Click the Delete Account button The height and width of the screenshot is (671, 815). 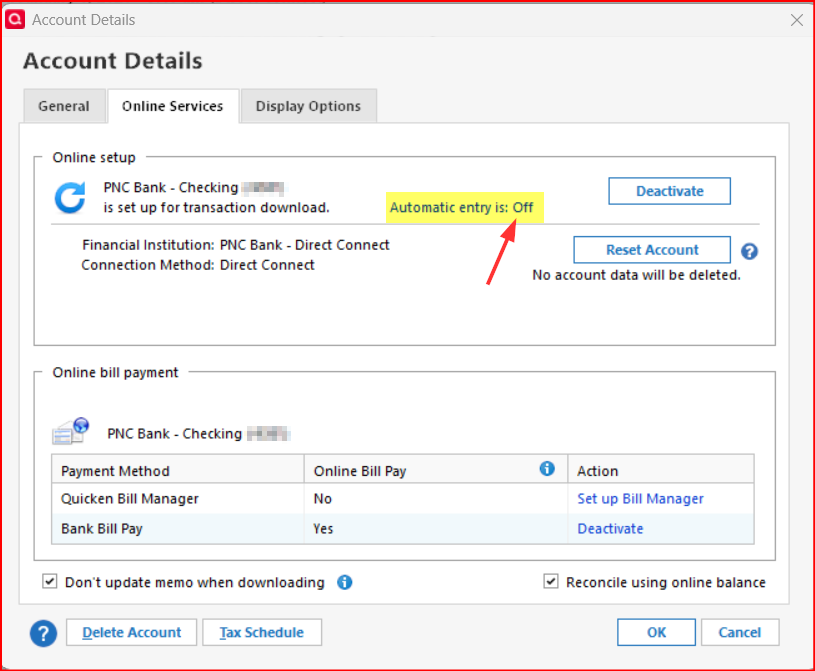[132, 633]
